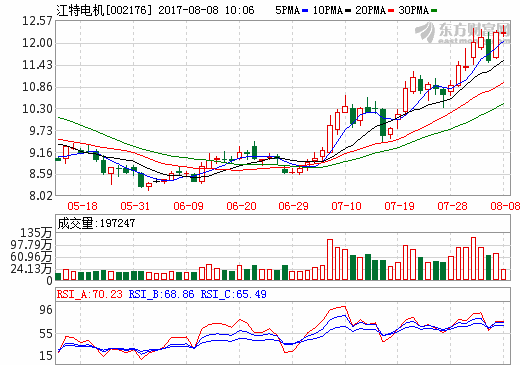The width and height of the screenshot is (520, 365).
Task: Click price axis label 8.02
Action: 41,196
